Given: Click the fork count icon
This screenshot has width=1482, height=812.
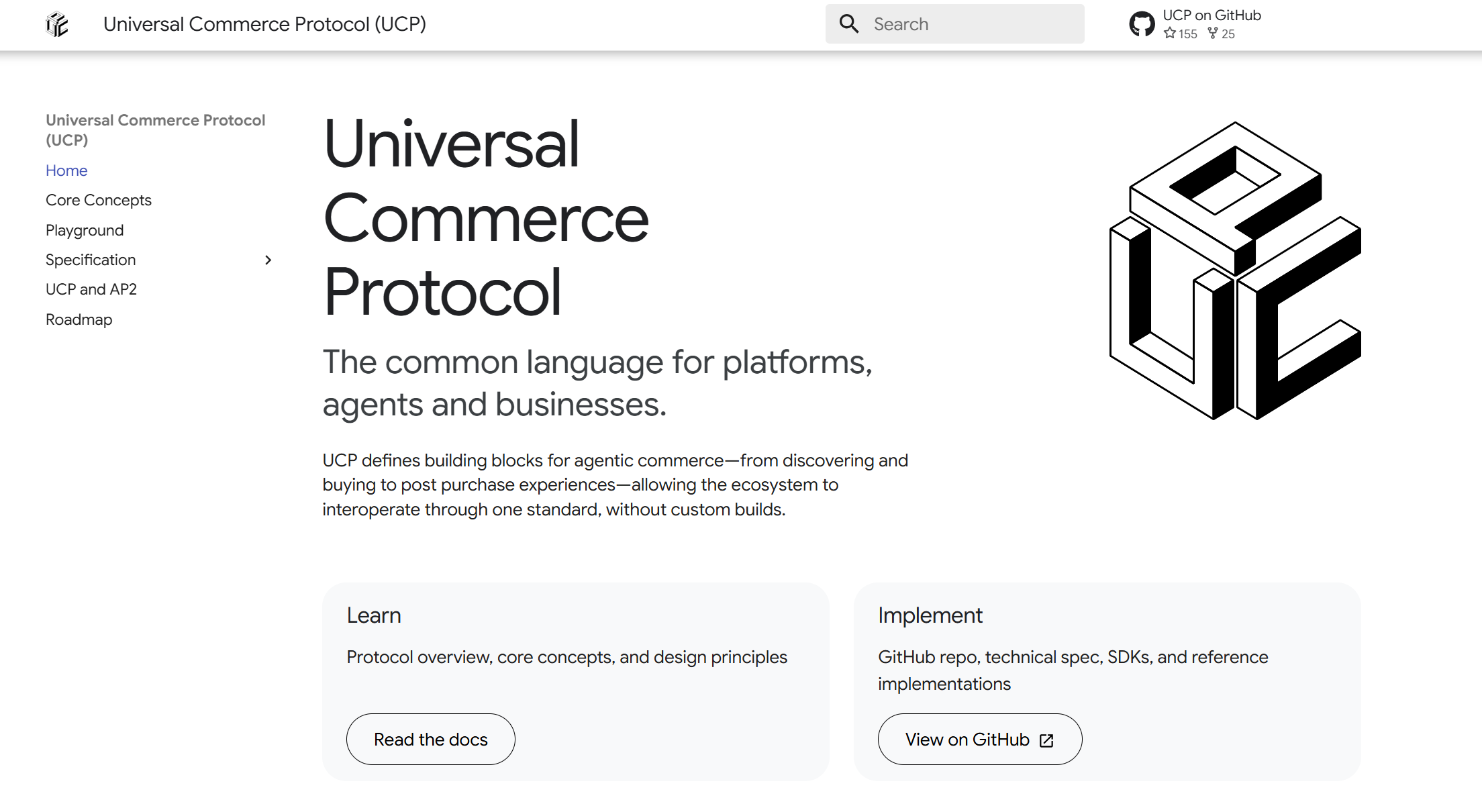Looking at the screenshot, I should tap(1213, 33).
